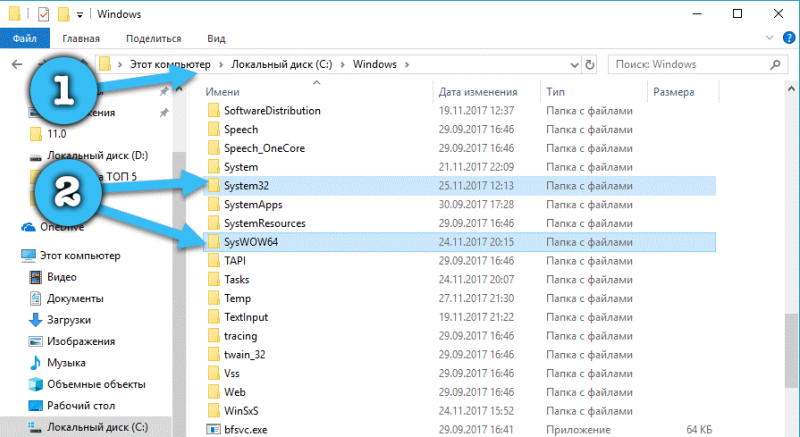Open OneDrive in the navigation pane

[x=53, y=227]
